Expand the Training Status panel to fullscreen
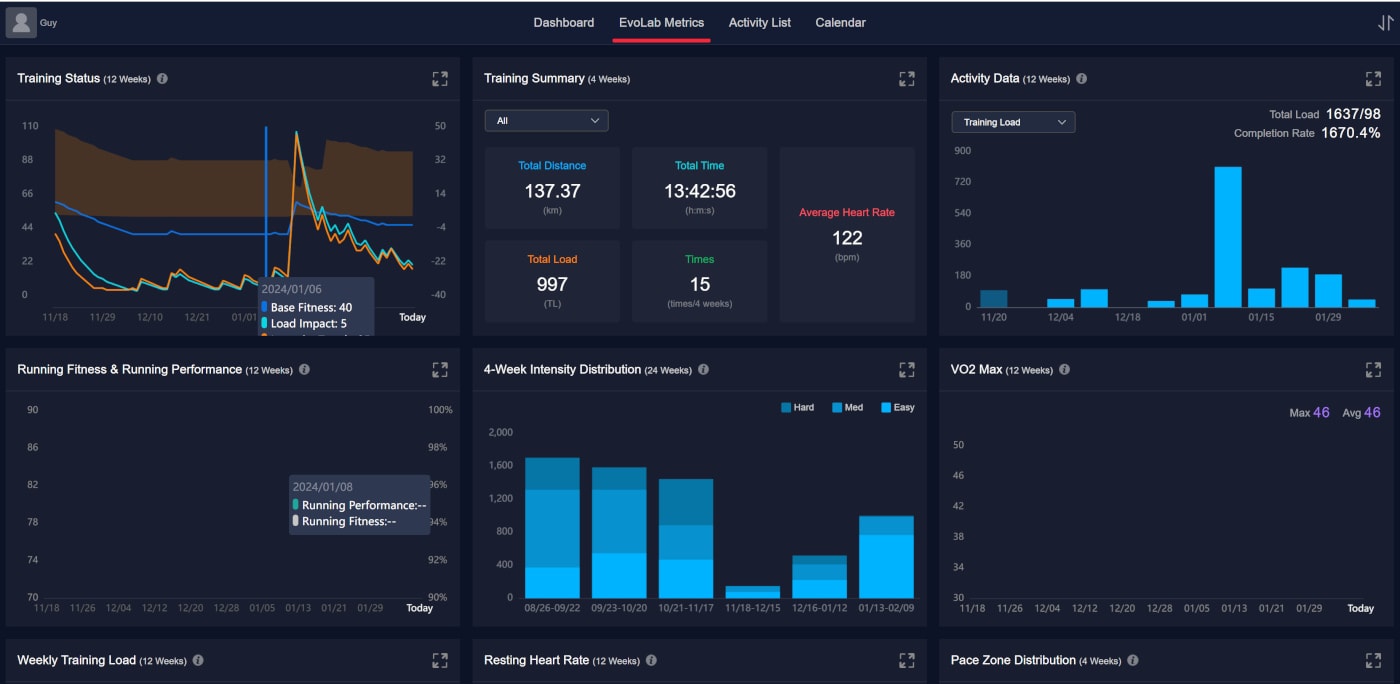 [x=440, y=78]
